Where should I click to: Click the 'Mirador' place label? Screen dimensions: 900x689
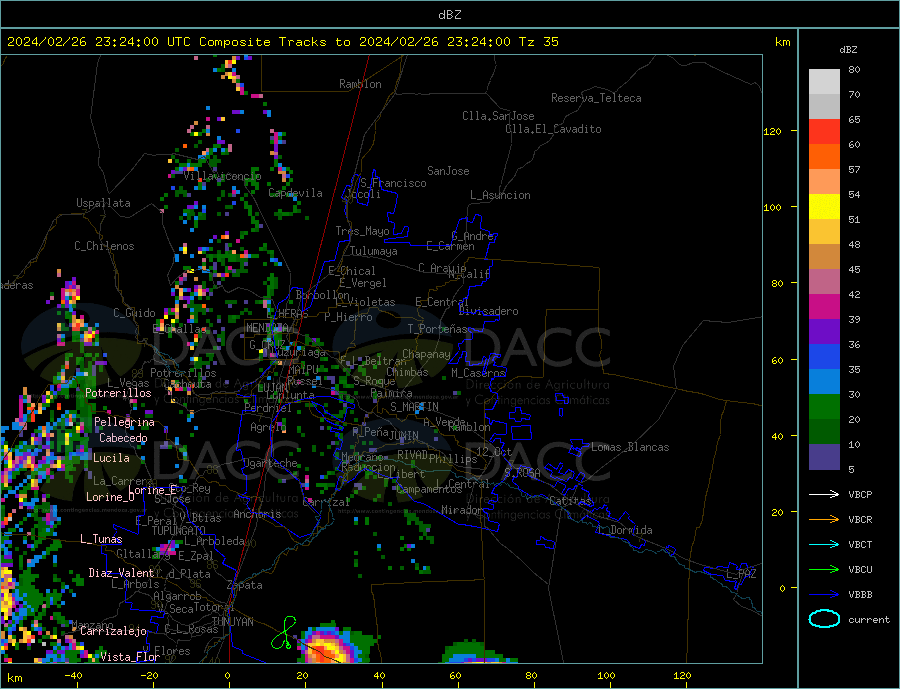pos(463,510)
